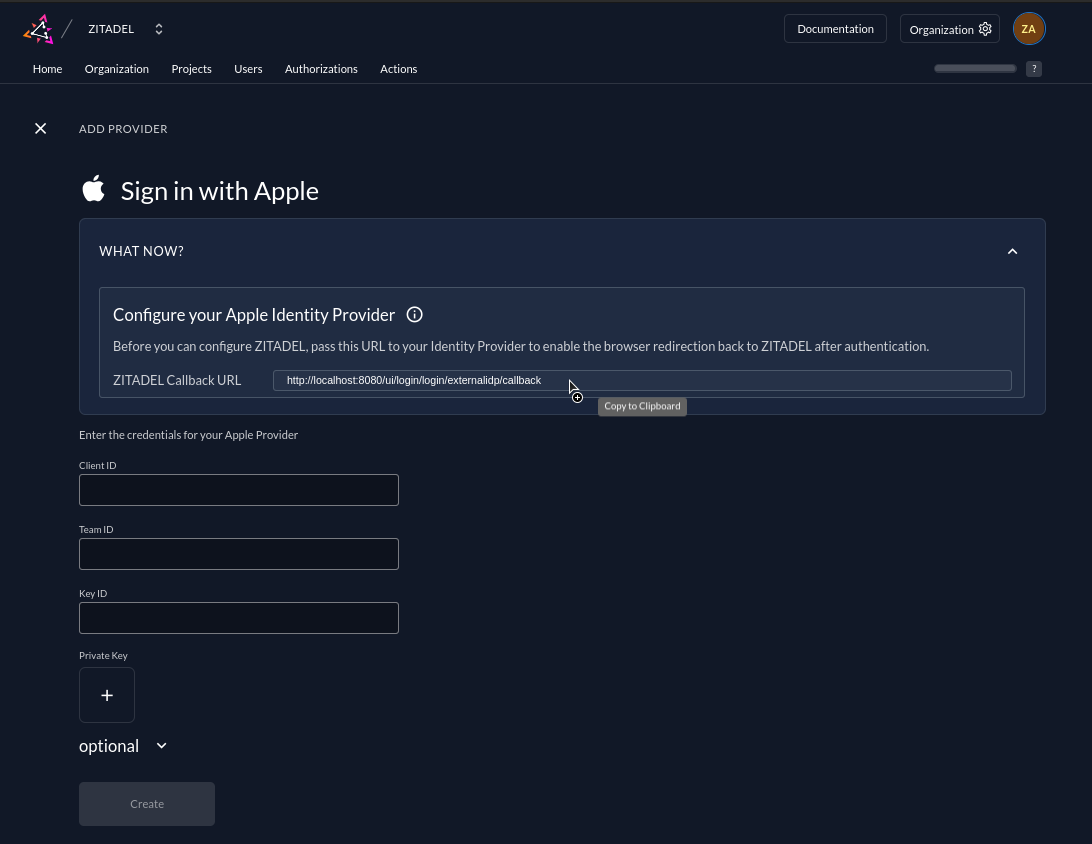Collapse the WHAT NOW? section
Screen dimensions: 1092x844
click(x=1012, y=251)
